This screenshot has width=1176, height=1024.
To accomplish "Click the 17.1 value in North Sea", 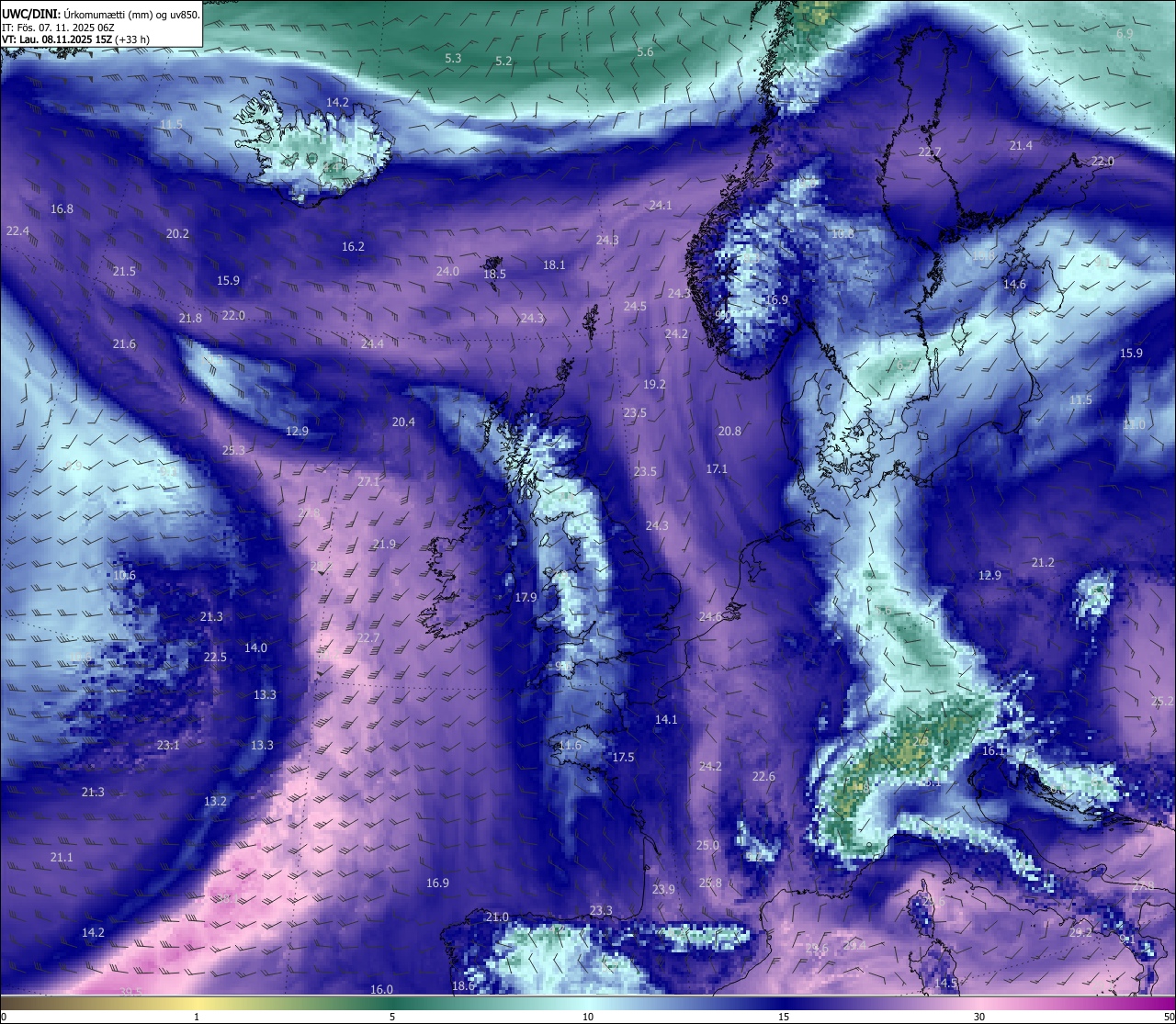I will coord(717,469).
